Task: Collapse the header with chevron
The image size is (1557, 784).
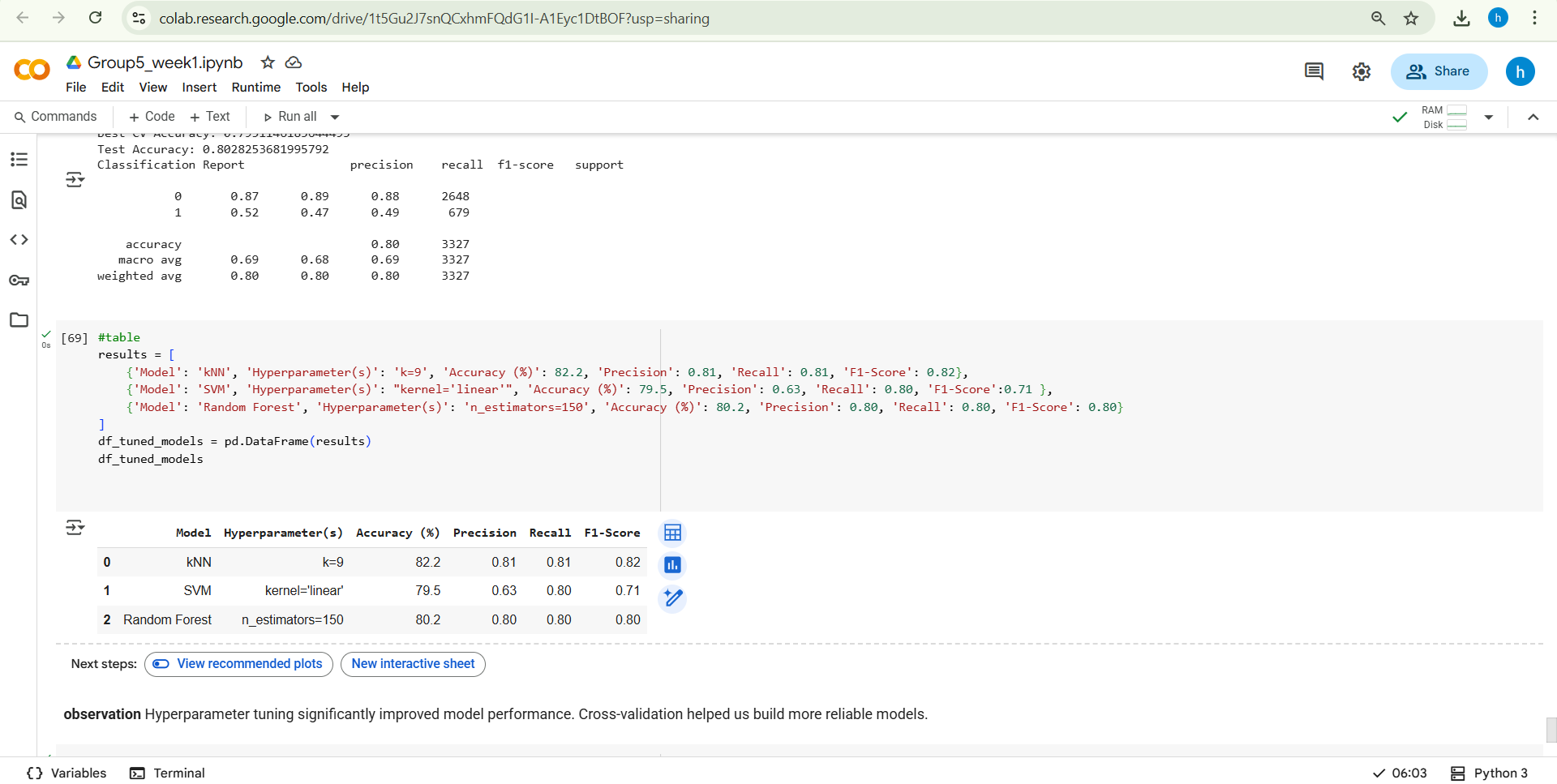Action: (1533, 117)
